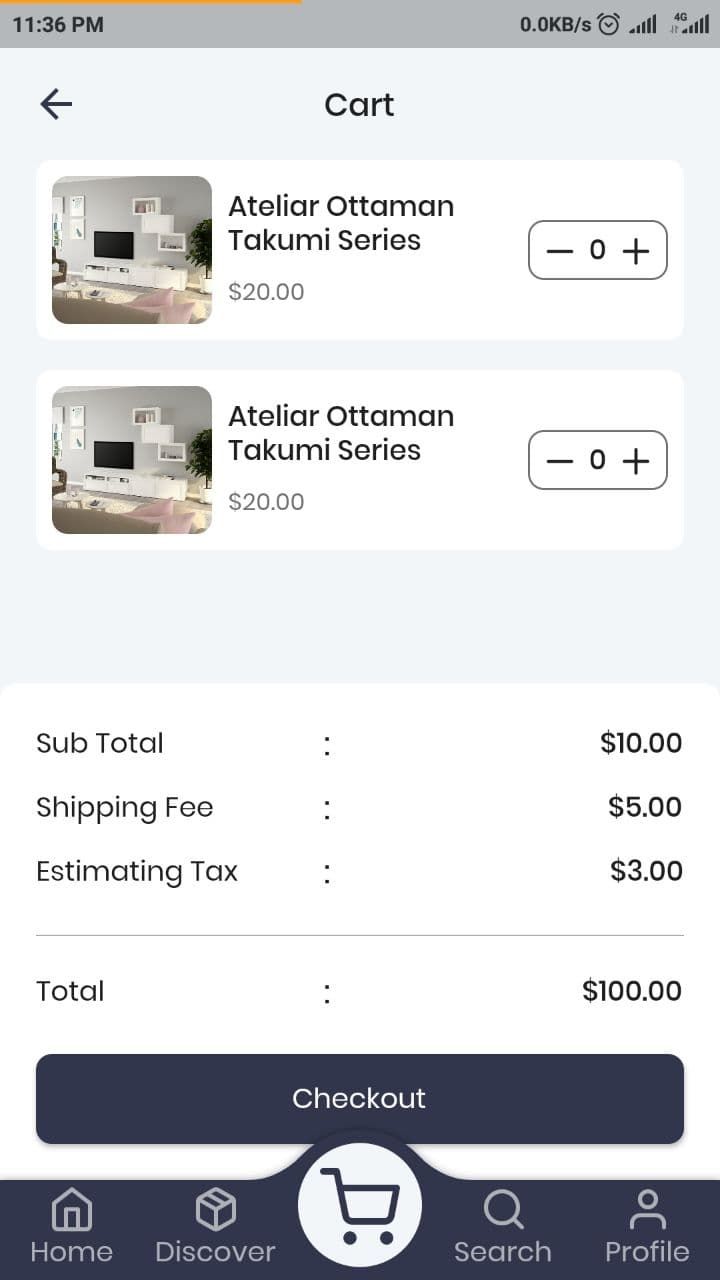Tap the back arrow icon
Viewport: 720px width, 1280px height.
point(56,104)
